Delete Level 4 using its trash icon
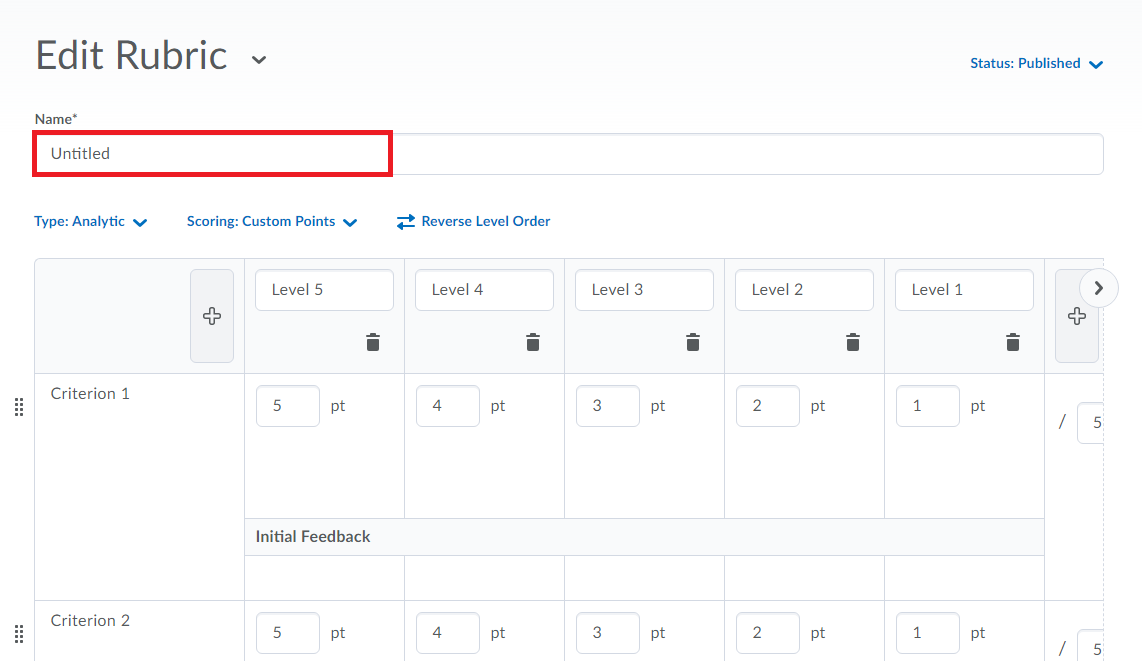Viewport: 1142px width, 661px height. tap(533, 342)
